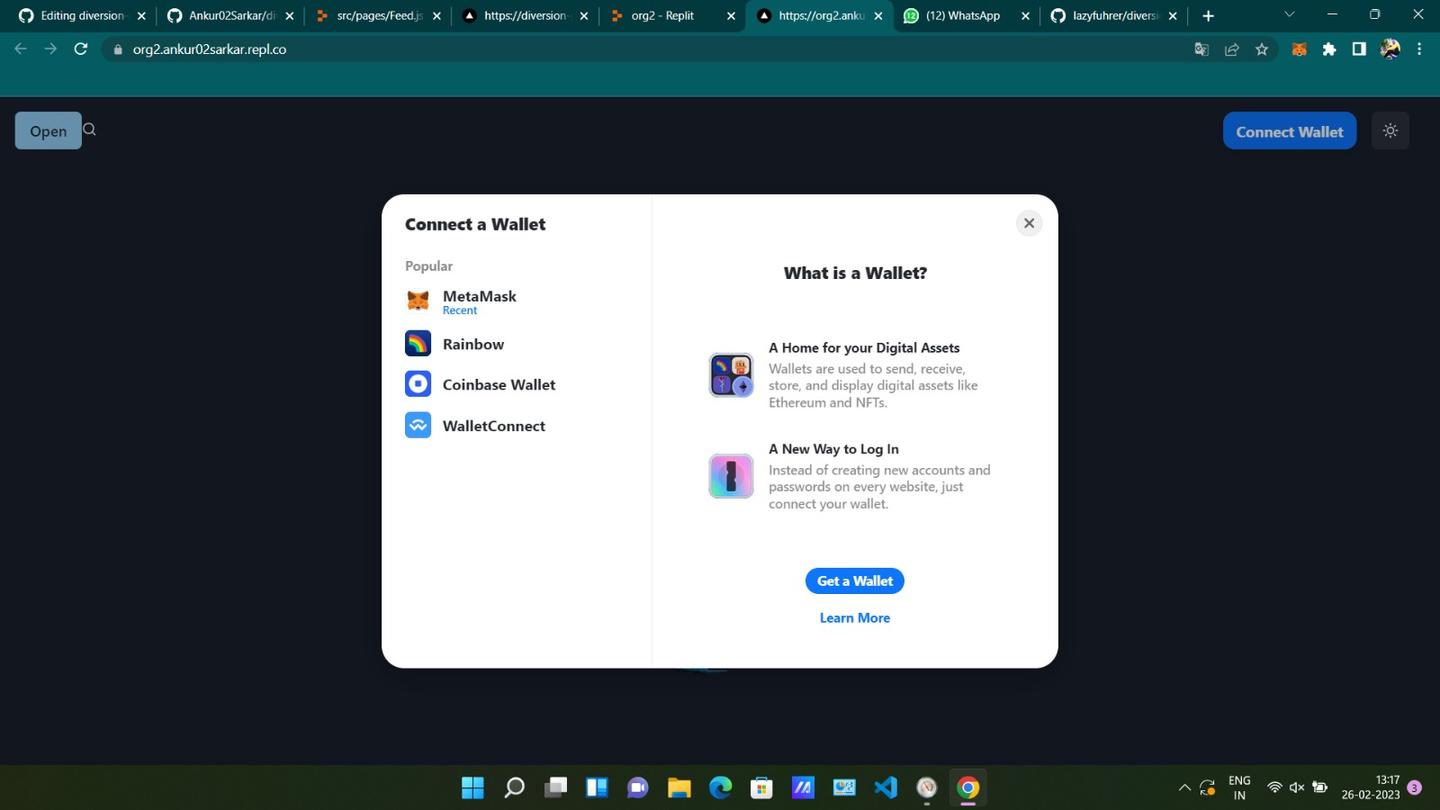The height and width of the screenshot is (810, 1440).
Task: Click 'A New Way to Log In' text
Action: (834, 449)
